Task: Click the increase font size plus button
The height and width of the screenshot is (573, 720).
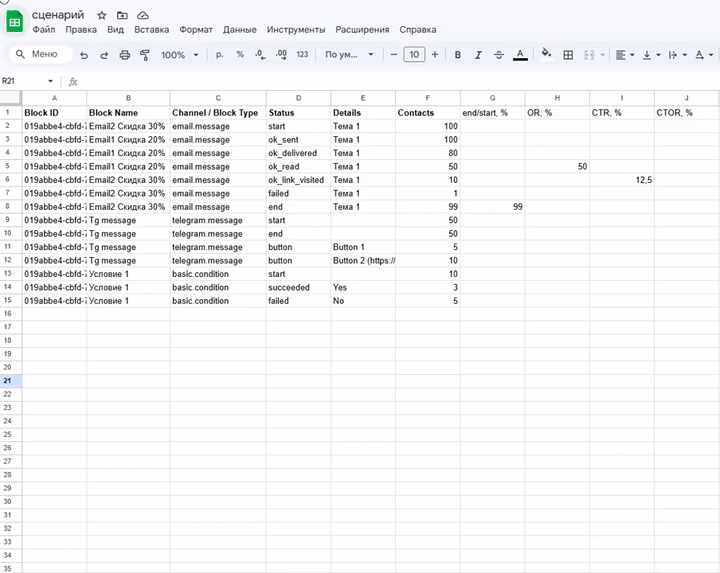Action: 435,55
